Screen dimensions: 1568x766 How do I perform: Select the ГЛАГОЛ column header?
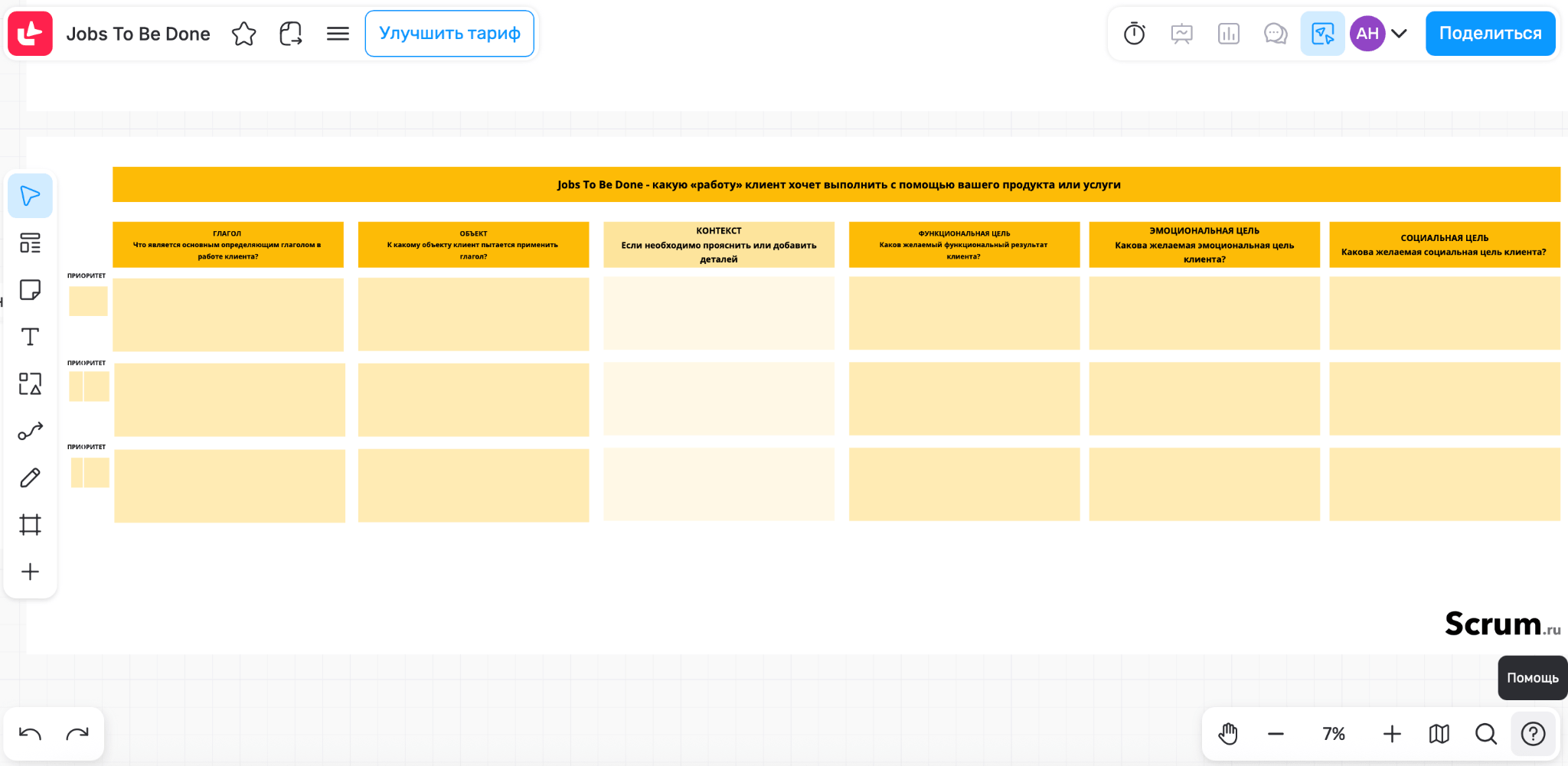tap(228, 245)
